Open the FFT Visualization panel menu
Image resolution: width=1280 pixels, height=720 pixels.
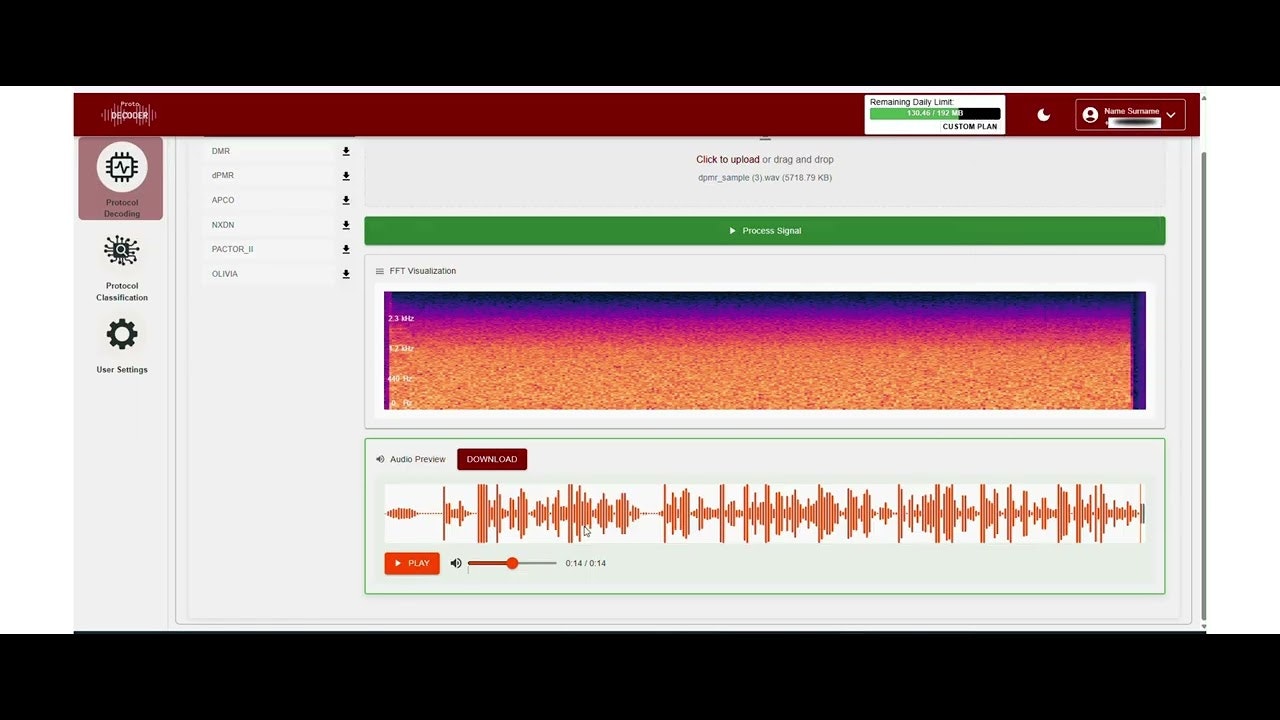(x=379, y=270)
